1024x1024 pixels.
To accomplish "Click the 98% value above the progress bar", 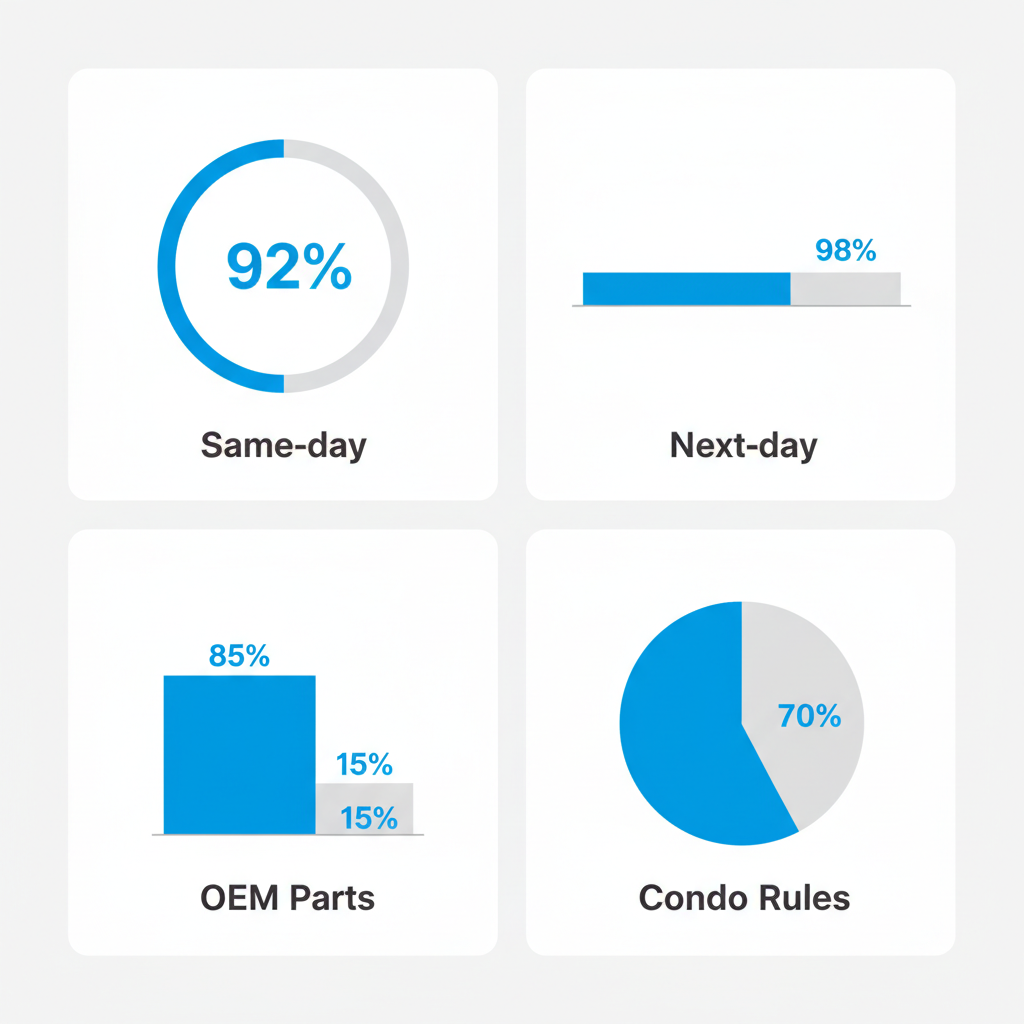I will click(x=845, y=250).
